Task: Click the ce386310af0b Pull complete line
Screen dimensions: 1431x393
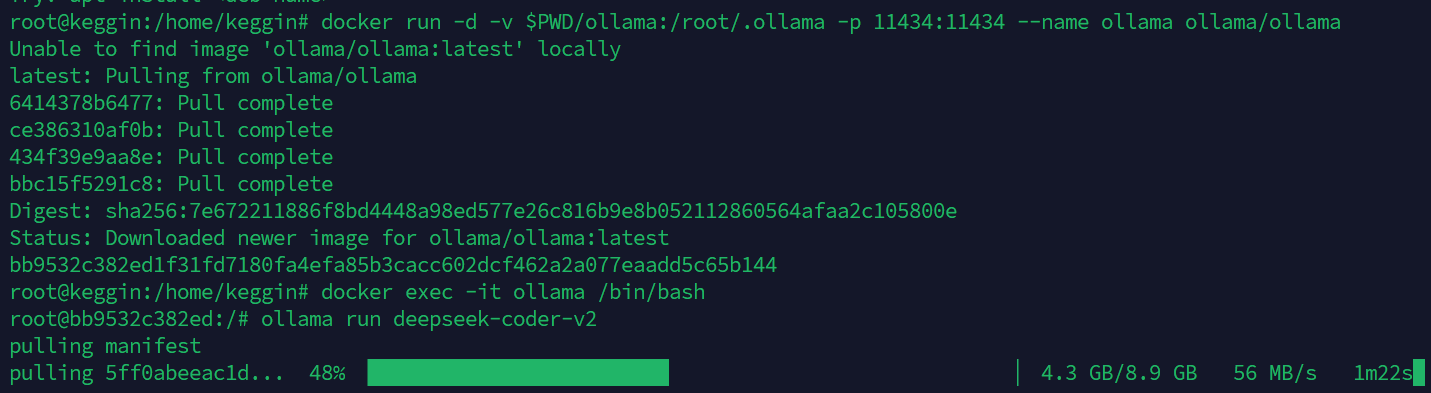Action: [x=171, y=130]
